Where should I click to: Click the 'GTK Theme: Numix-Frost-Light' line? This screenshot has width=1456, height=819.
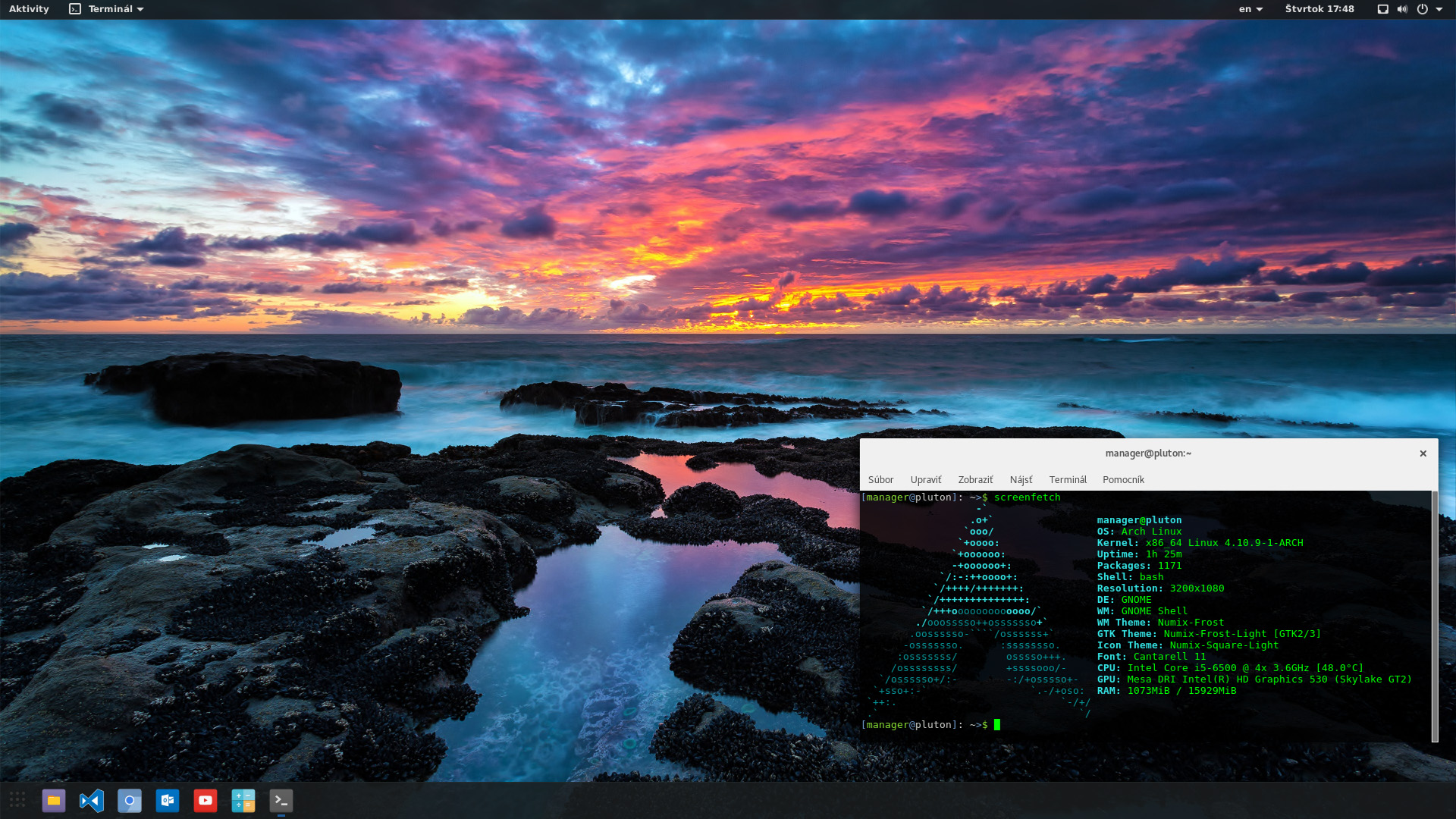click(1209, 634)
